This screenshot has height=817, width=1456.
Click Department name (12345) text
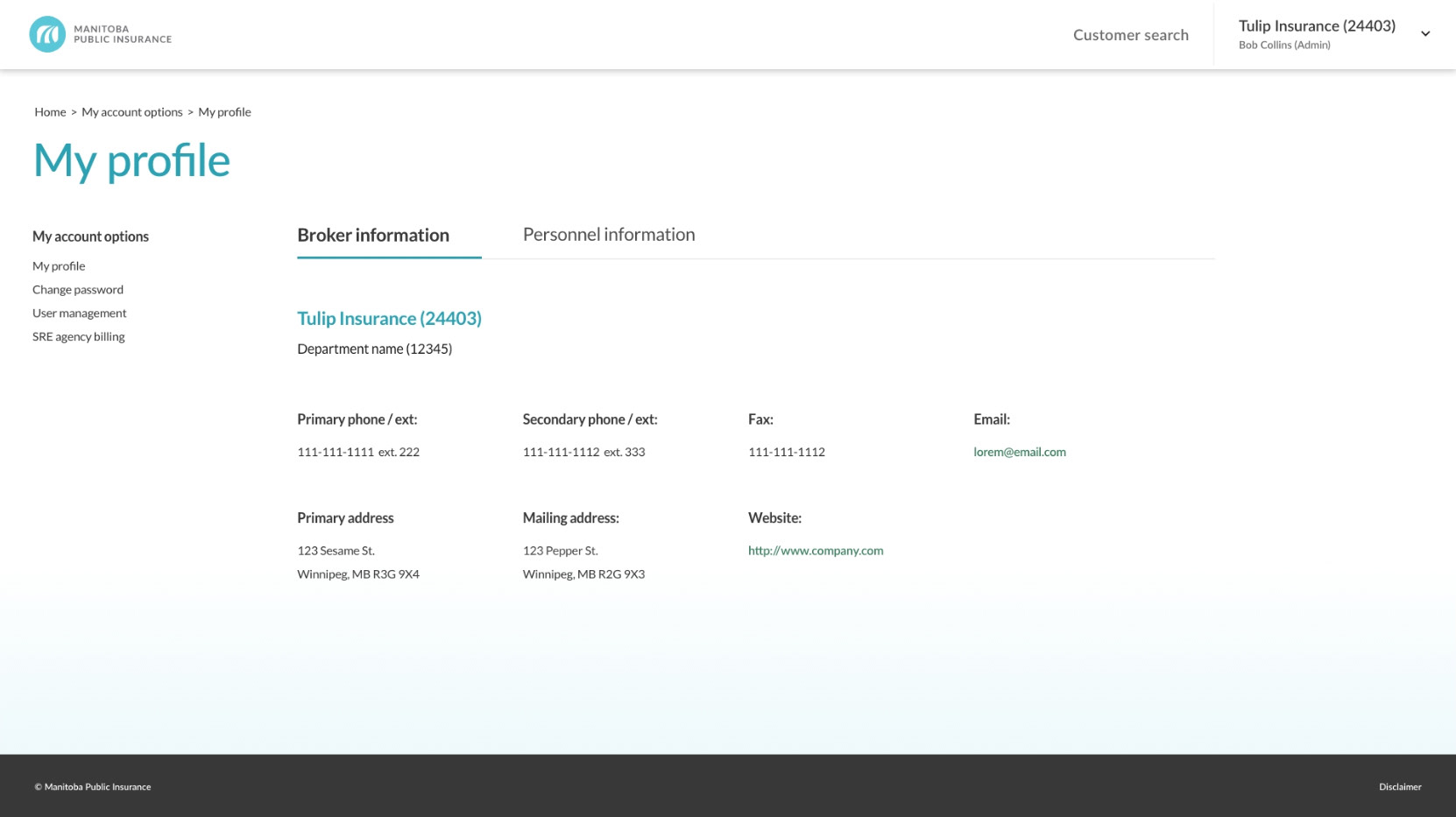click(x=375, y=349)
